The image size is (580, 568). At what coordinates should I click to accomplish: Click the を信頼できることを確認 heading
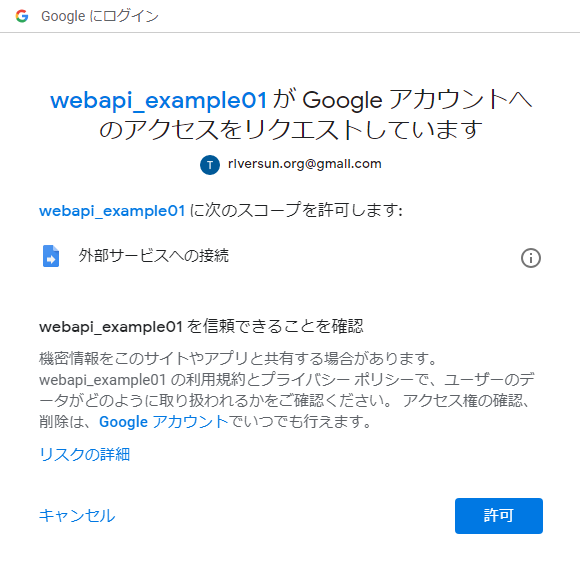pos(275,327)
